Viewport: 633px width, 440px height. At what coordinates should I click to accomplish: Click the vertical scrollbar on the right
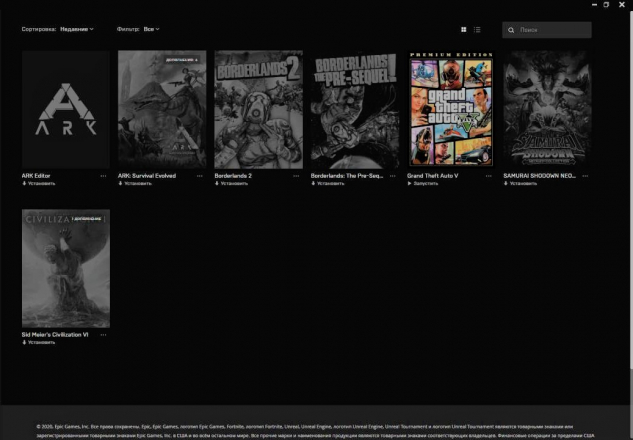point(631,190)
